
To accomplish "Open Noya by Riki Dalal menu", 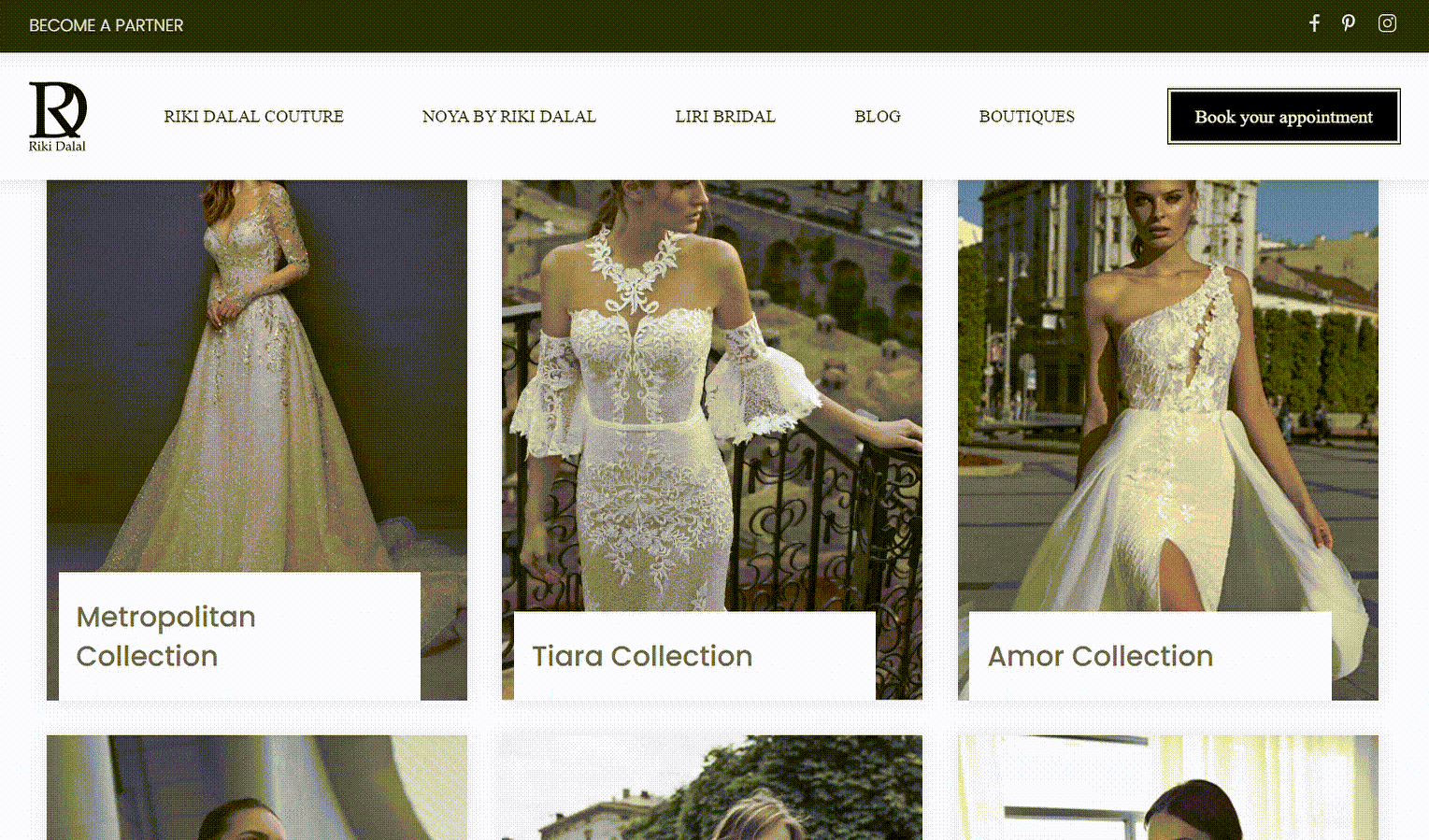I will pyautogui.click(x=508, y=117).
